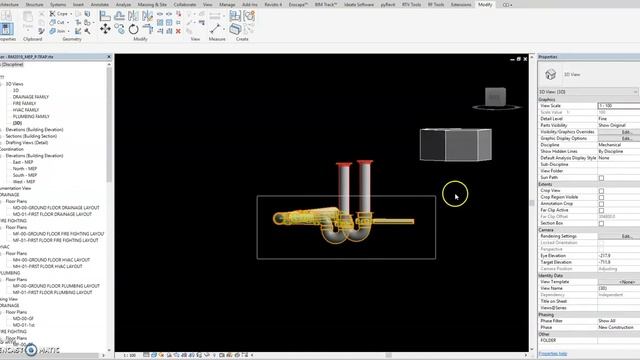Enable the Section Box checkbox
Image resolution: width=640 pixels, height=360 pixels.
[x=601, y=223]
